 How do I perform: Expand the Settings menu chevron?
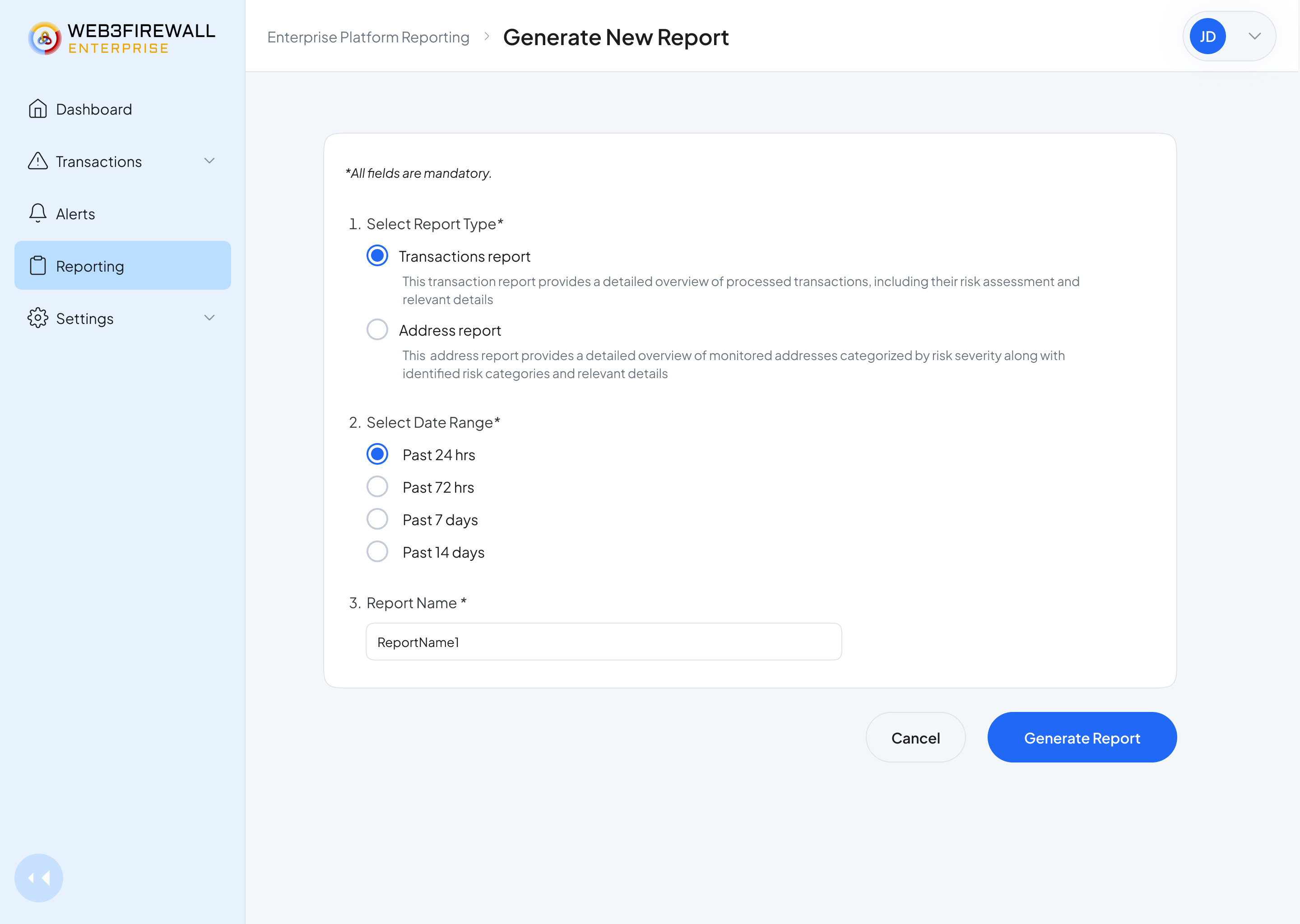[x=209, y=318]
